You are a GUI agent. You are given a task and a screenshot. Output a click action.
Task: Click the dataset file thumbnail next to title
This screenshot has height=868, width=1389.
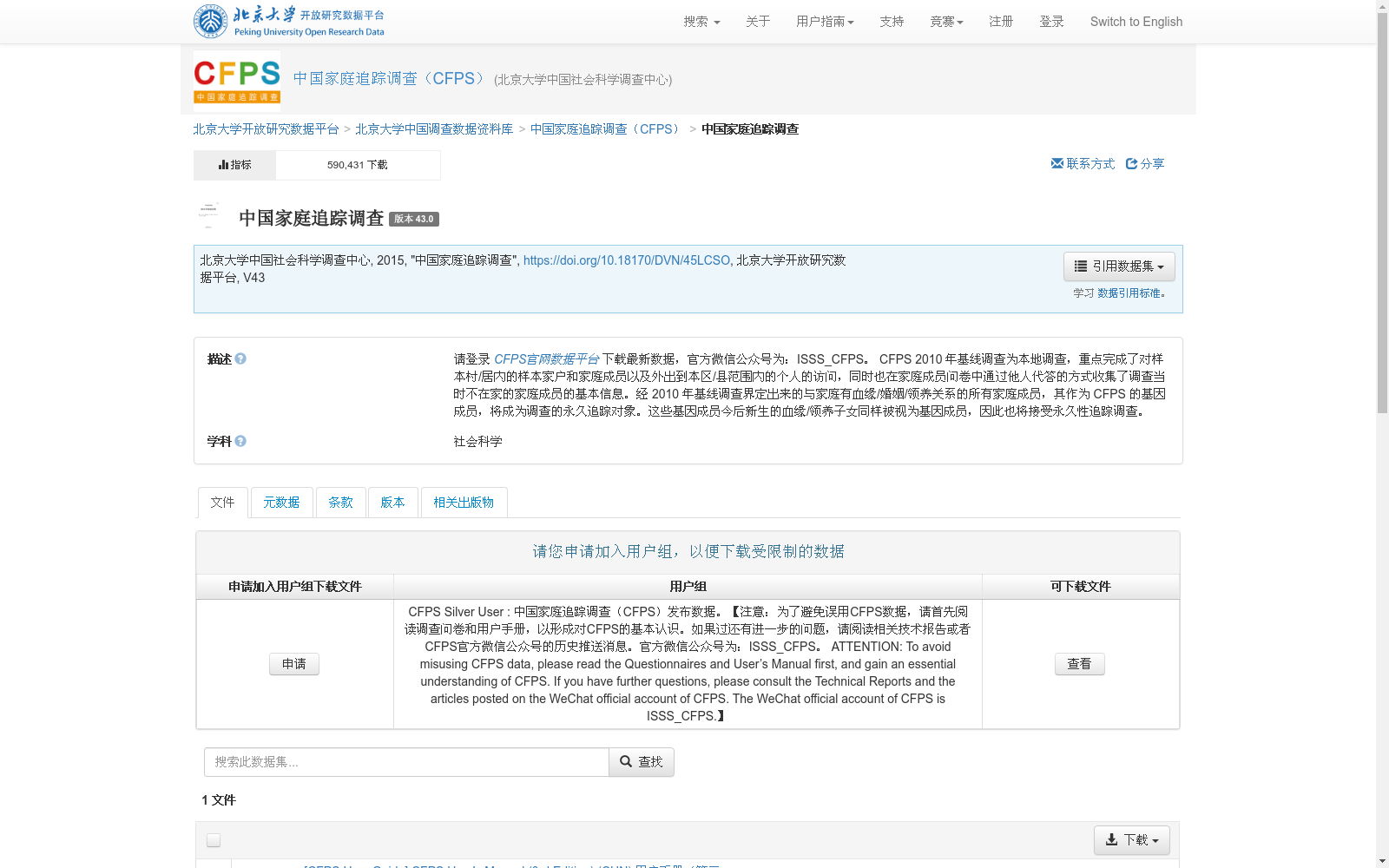(x=208, y=217)
